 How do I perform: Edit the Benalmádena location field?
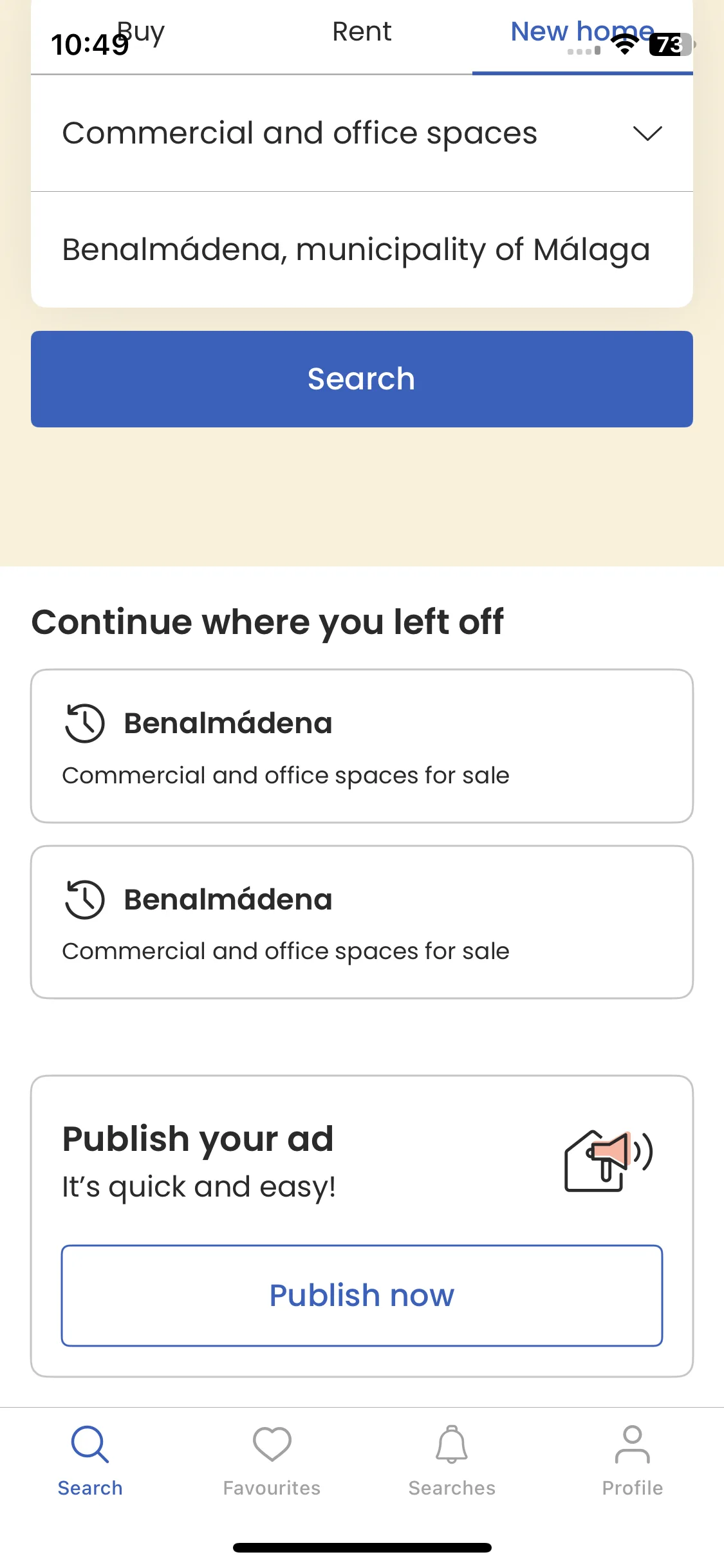[362, 250]
